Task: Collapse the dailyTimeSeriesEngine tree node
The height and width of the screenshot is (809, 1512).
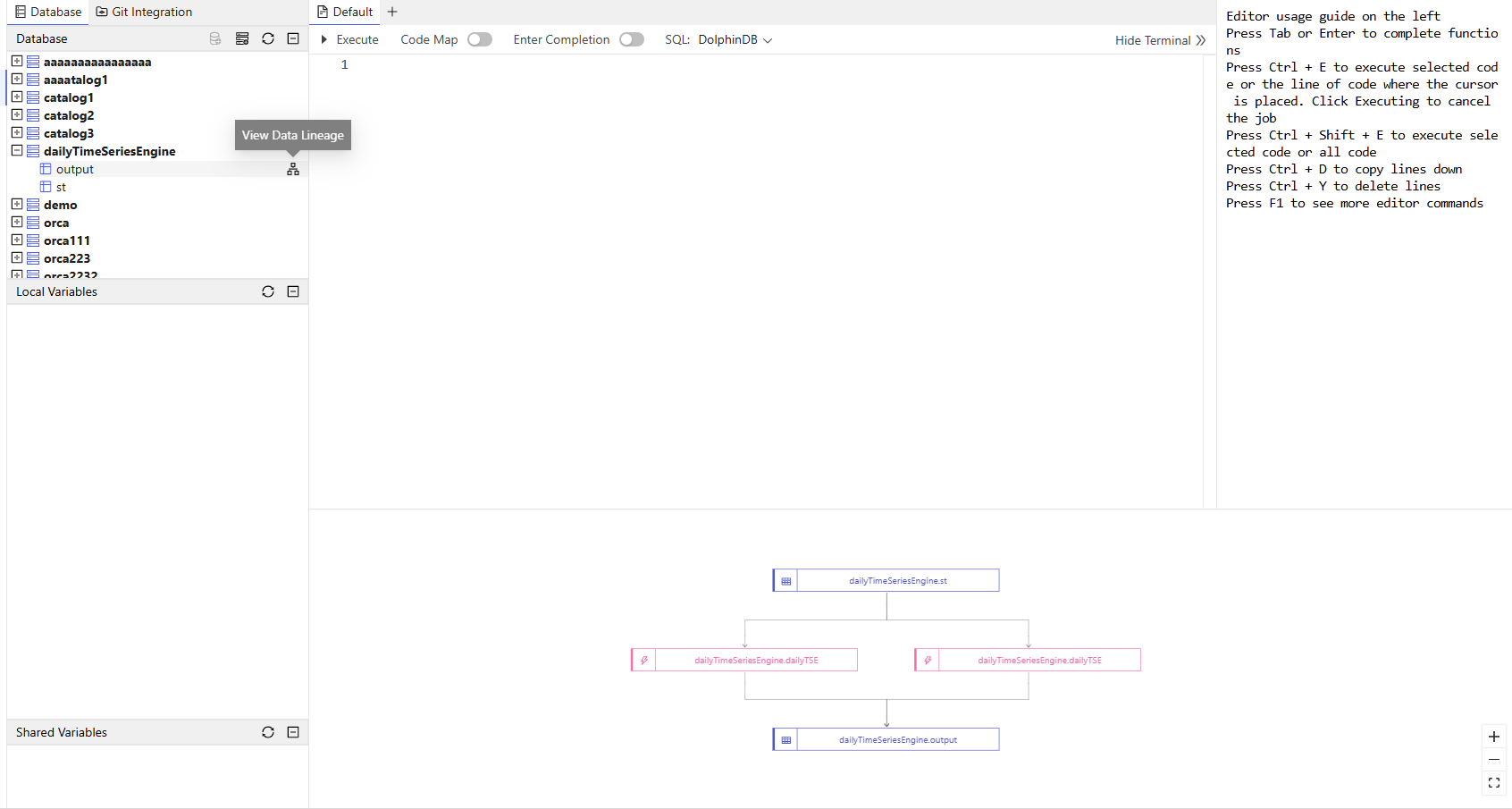Action: [x=17, y=151]
